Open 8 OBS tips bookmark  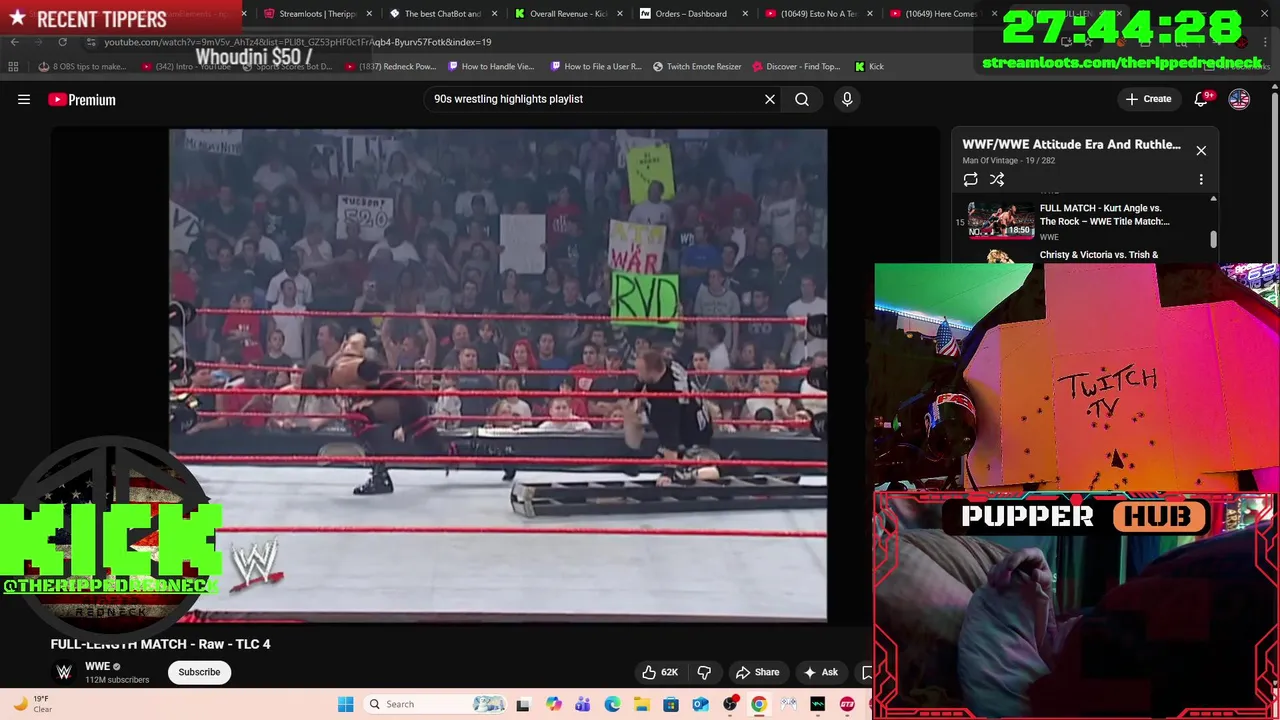83,66
